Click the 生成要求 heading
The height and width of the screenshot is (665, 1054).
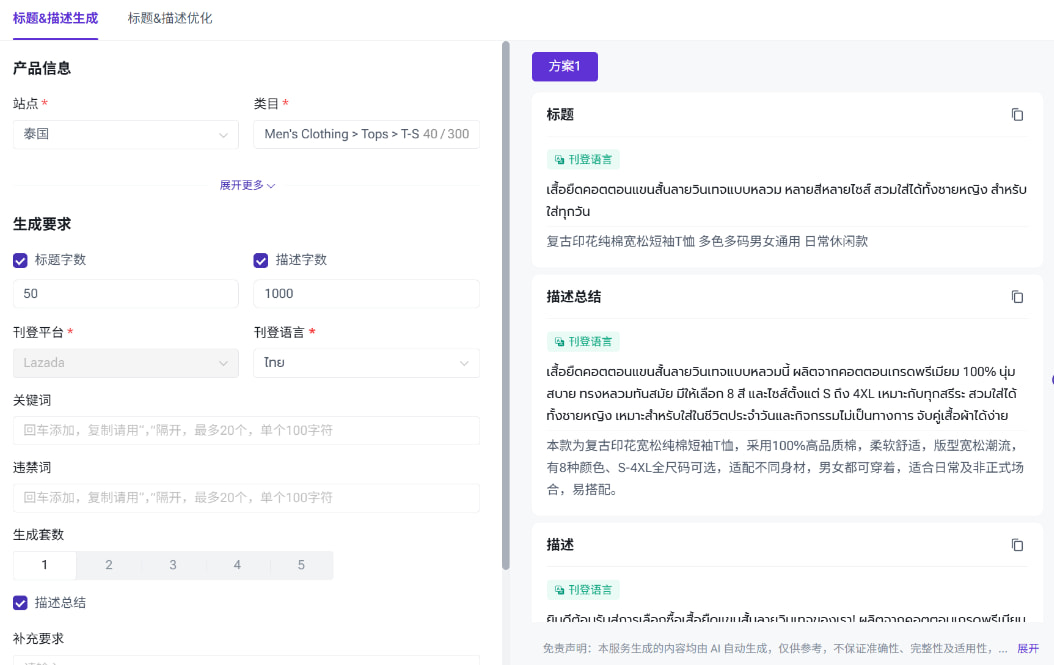(42, 224)
